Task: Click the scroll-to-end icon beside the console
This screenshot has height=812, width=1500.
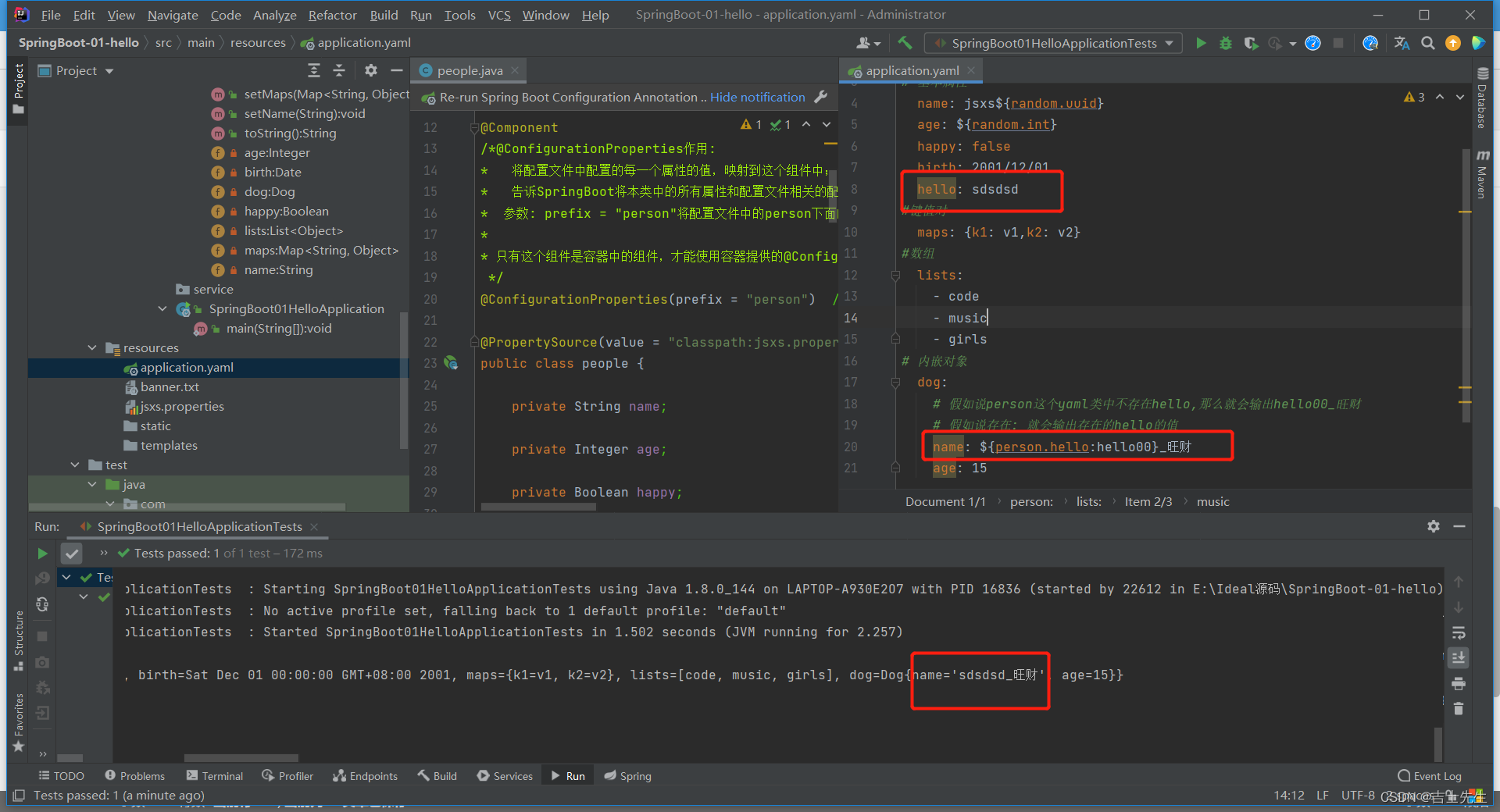Action: tap(1458, 658)
